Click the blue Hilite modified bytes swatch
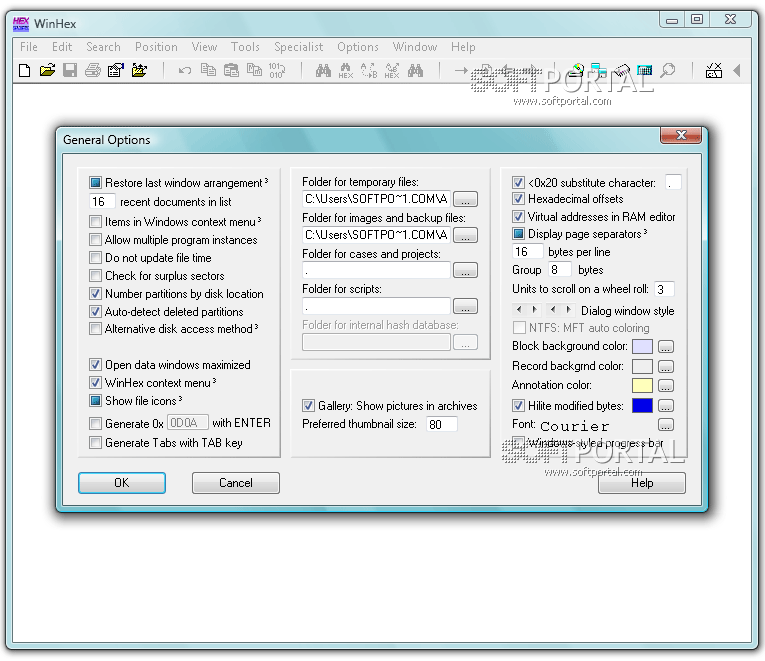 pyautogui.click(x=642, y=405)
